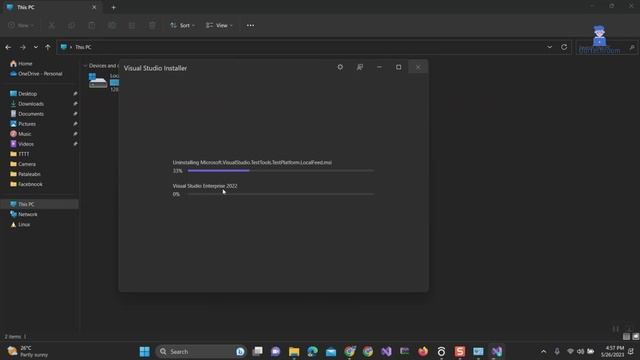Go forward in File Explorer navigation

[x=23, y=47]
